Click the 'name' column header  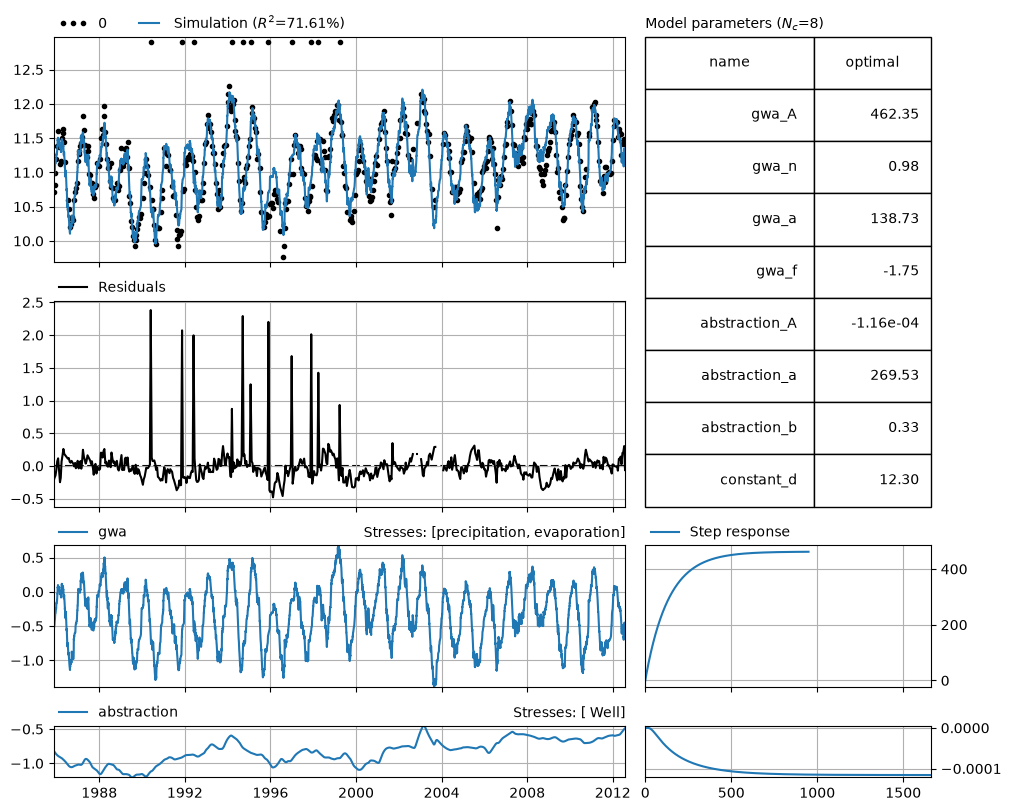pyautogui.click(x=729, y=63)
